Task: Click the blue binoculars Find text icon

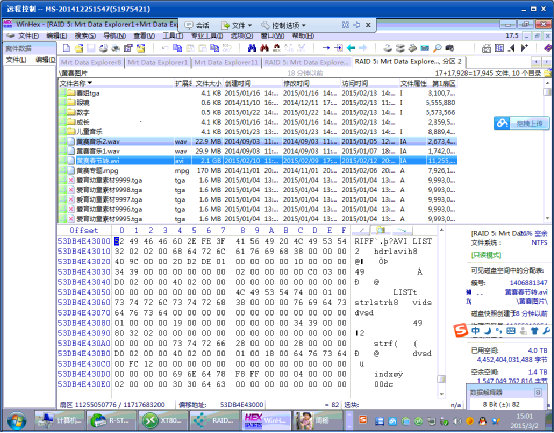Action: pyautogui.click(x=252, y=48)
